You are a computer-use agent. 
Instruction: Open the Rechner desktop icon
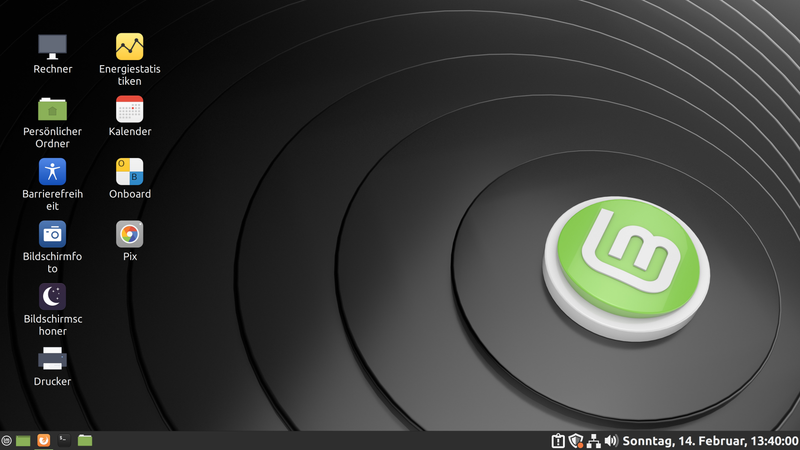53,47
